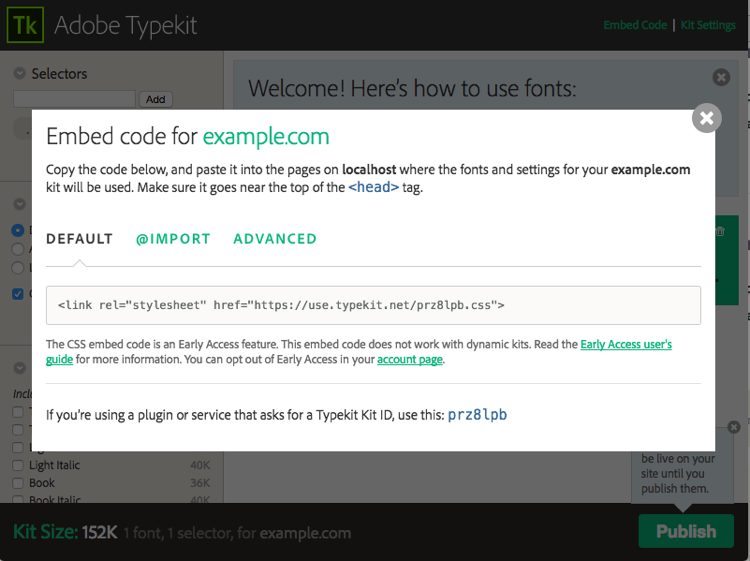Close the publish reminder tooltip
This screenshot has width=750, height=561.
pos(734,427)
